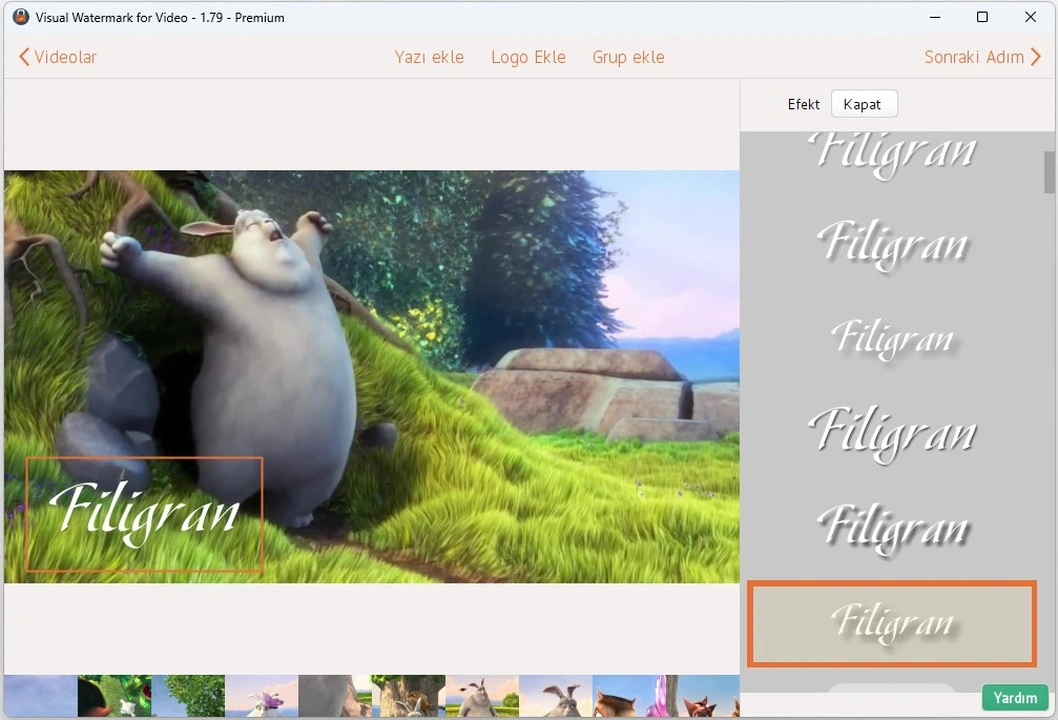Pick the topmost partially visible Filigran effect
This screenshot has width=1058, height=720.
click(x=892, y=150)
